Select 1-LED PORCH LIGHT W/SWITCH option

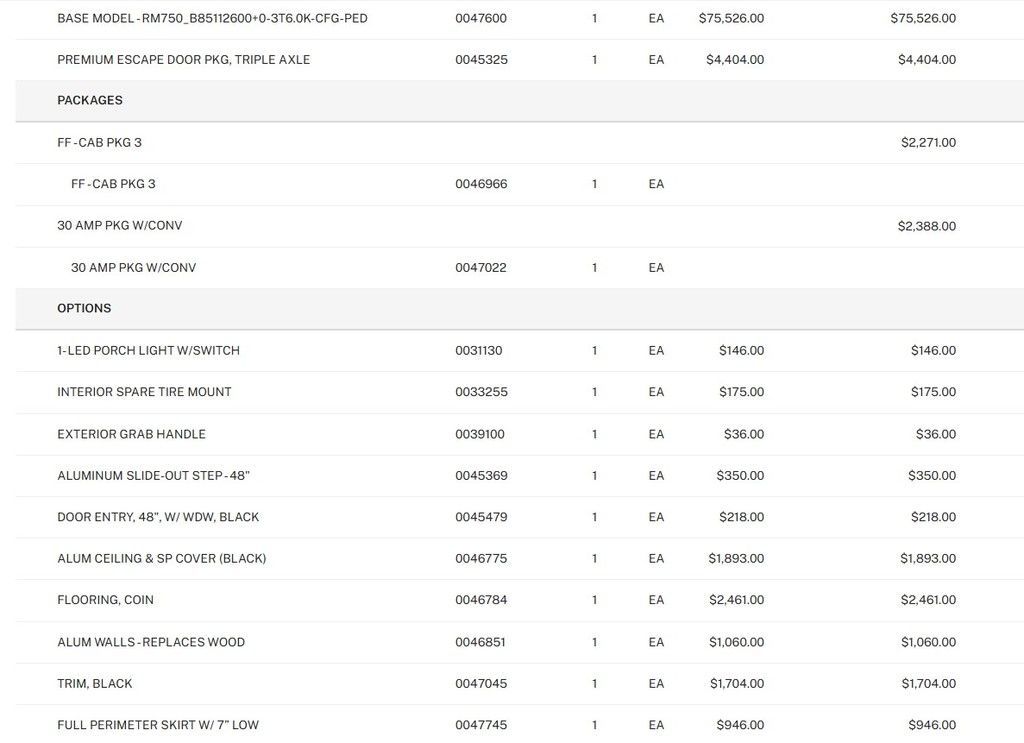tap(148, 351)
